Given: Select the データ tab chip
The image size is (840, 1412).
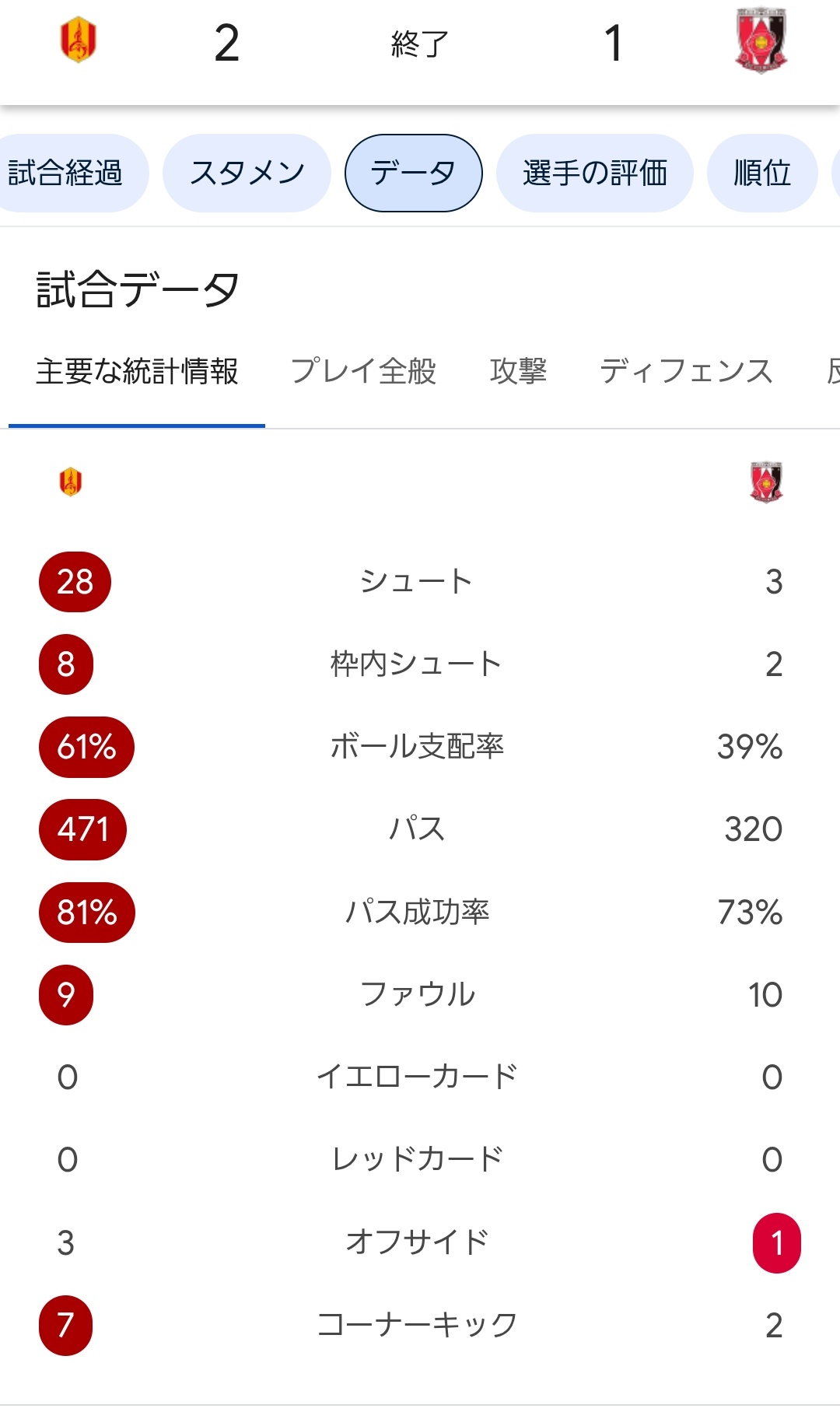Looking at the screenshot, I should pos(413,173).
